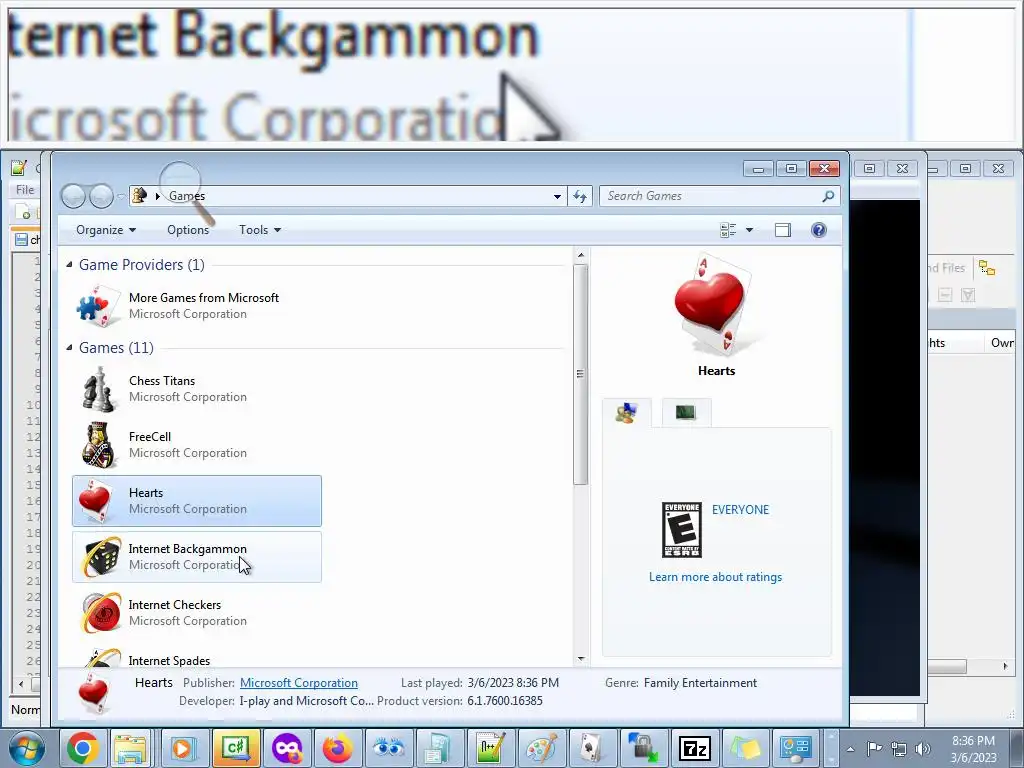Select the Internet Backgammon dice icon
Viewport: 1024px width, 768px height.
101,557
